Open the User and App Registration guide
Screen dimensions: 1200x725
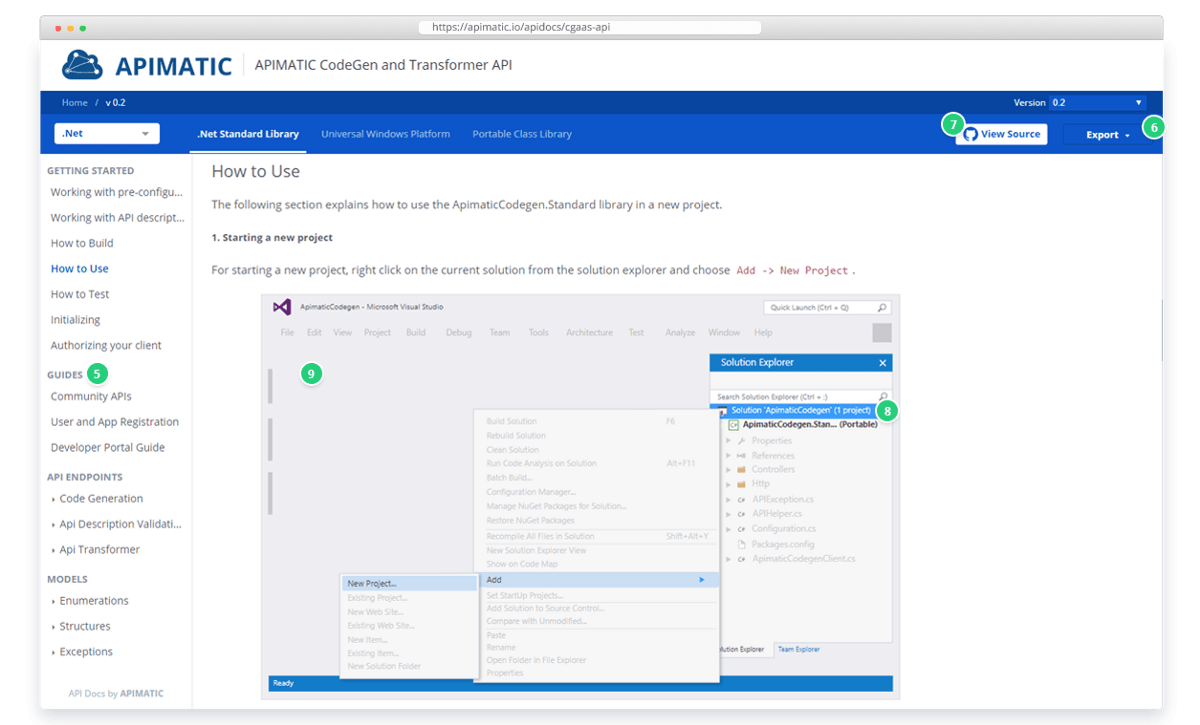point(115,422)
